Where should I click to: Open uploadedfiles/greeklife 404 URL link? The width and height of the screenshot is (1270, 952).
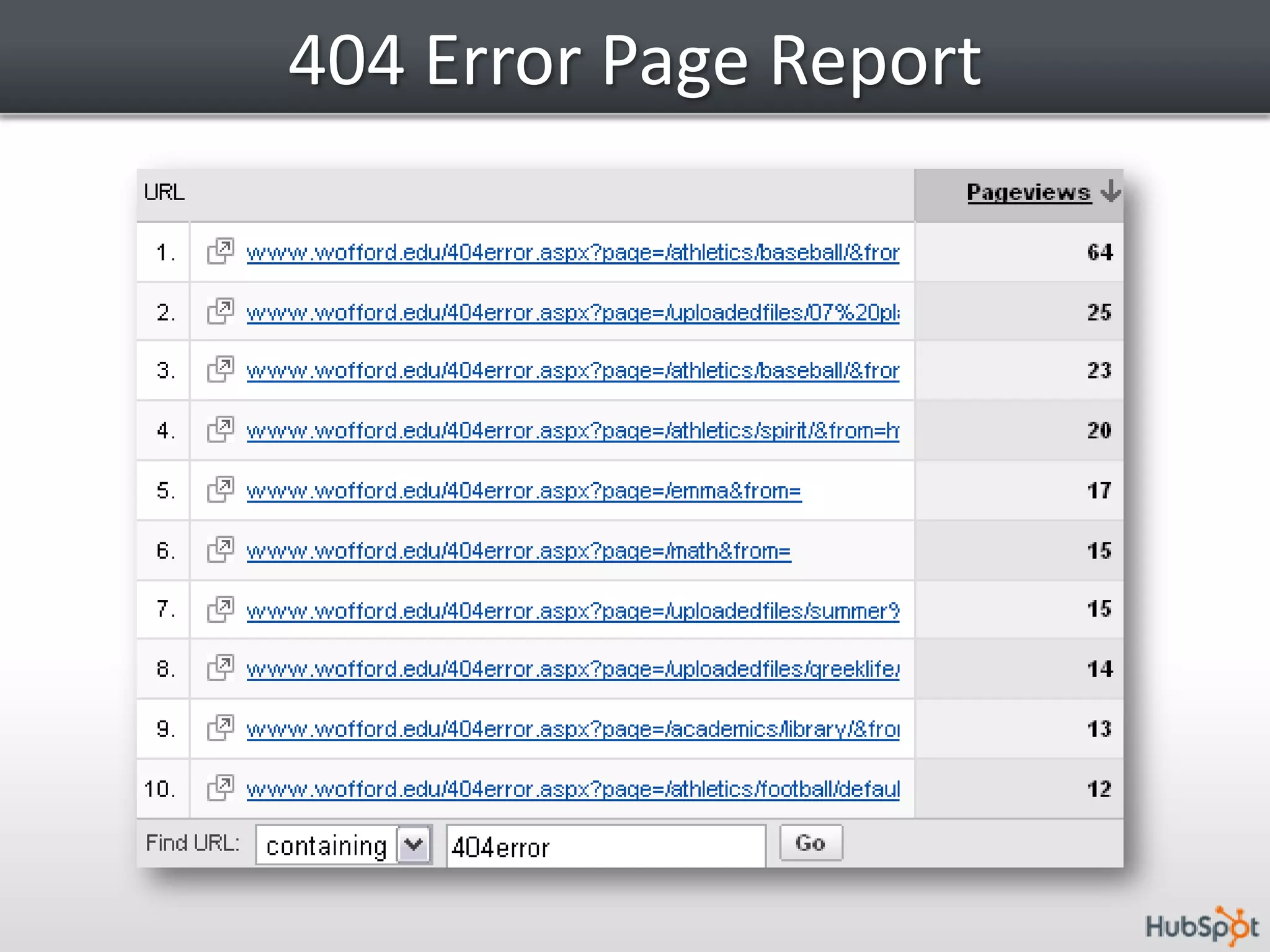pos(572,669)
